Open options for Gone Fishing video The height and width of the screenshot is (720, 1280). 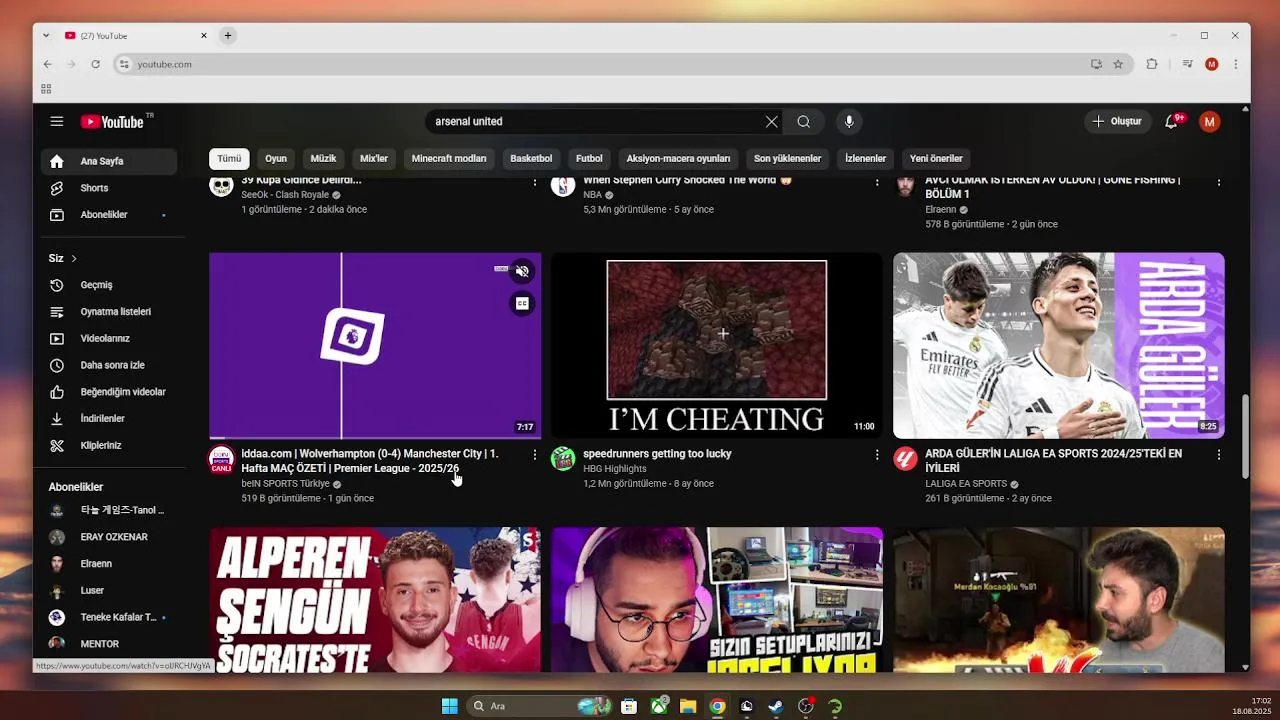[x=1219, y=182]
